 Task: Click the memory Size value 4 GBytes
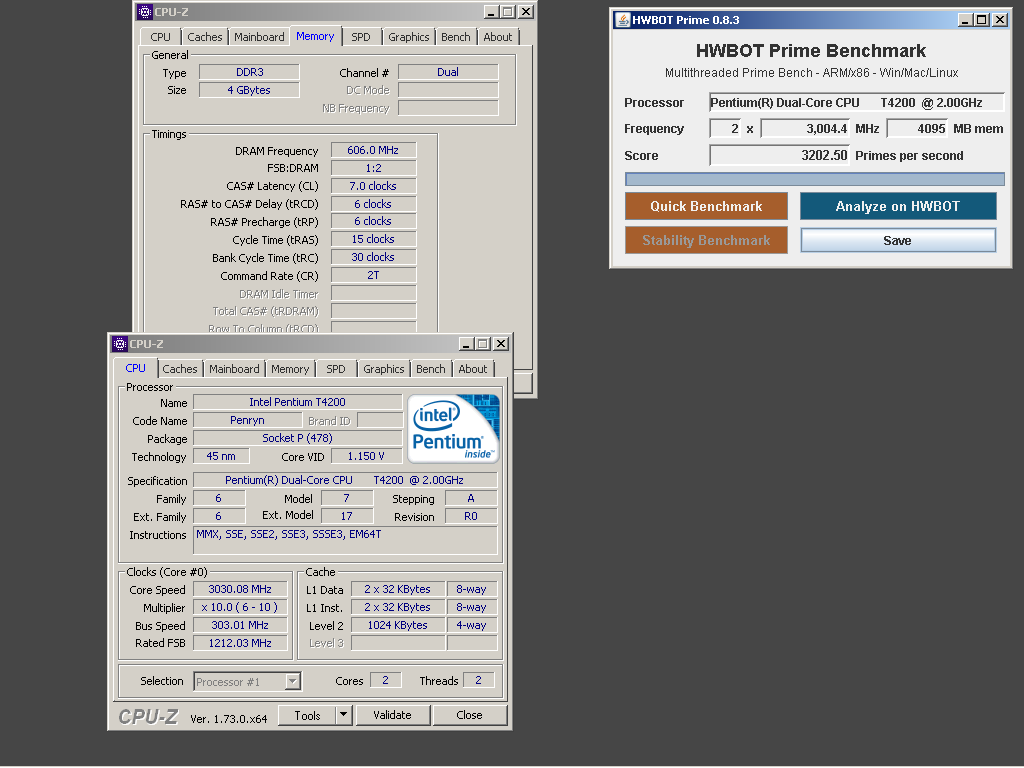click(249, 90)
